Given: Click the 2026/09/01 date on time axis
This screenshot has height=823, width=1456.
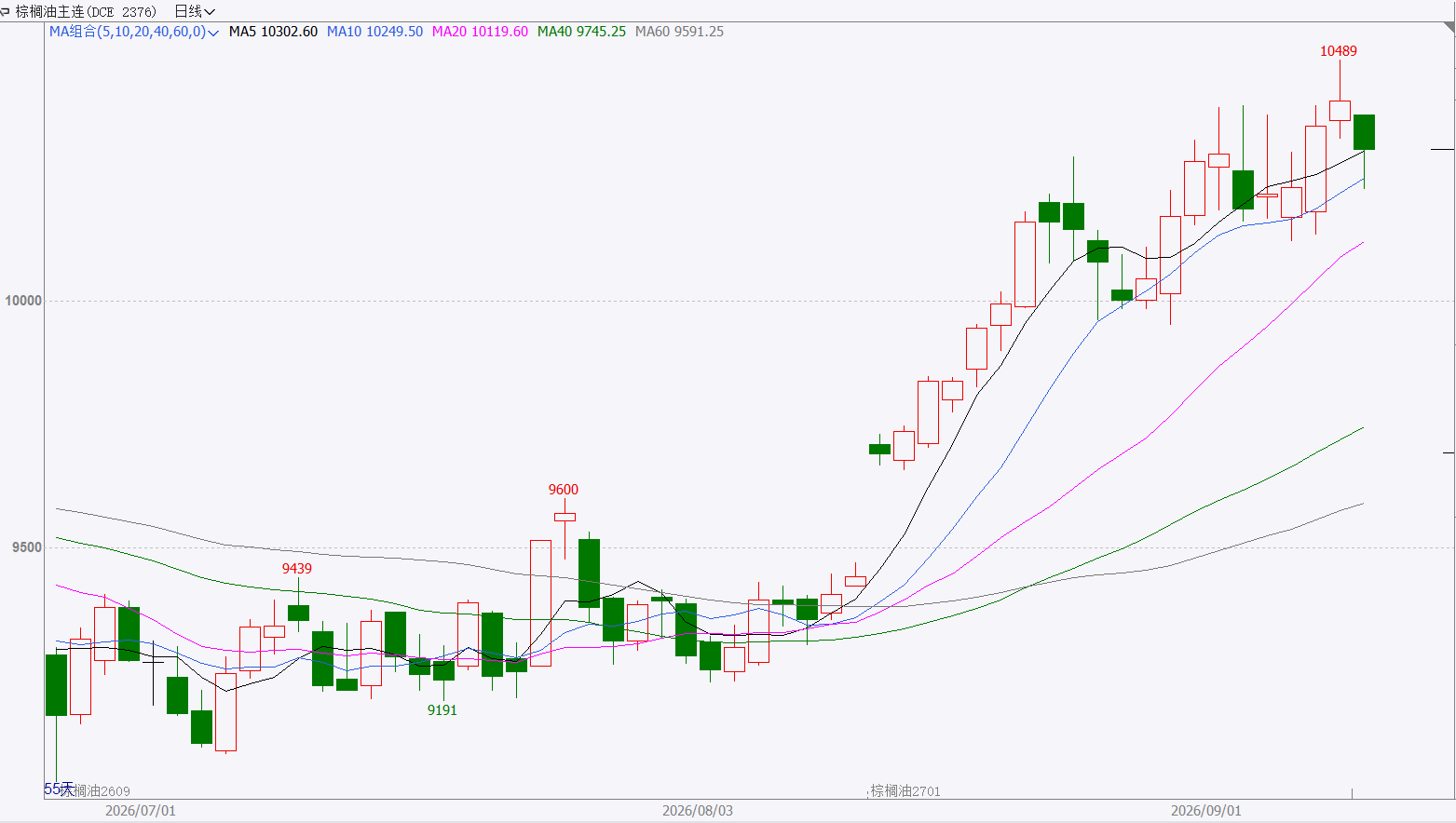Looking at the screenshot, I should click(1206, 811).
